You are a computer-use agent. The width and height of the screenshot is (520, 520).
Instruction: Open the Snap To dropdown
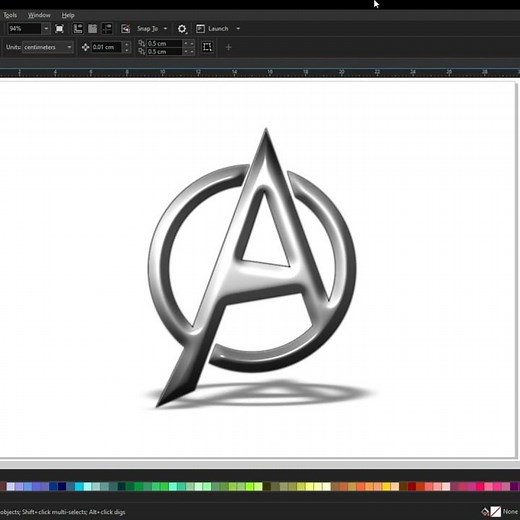click(x=152, y=29)
